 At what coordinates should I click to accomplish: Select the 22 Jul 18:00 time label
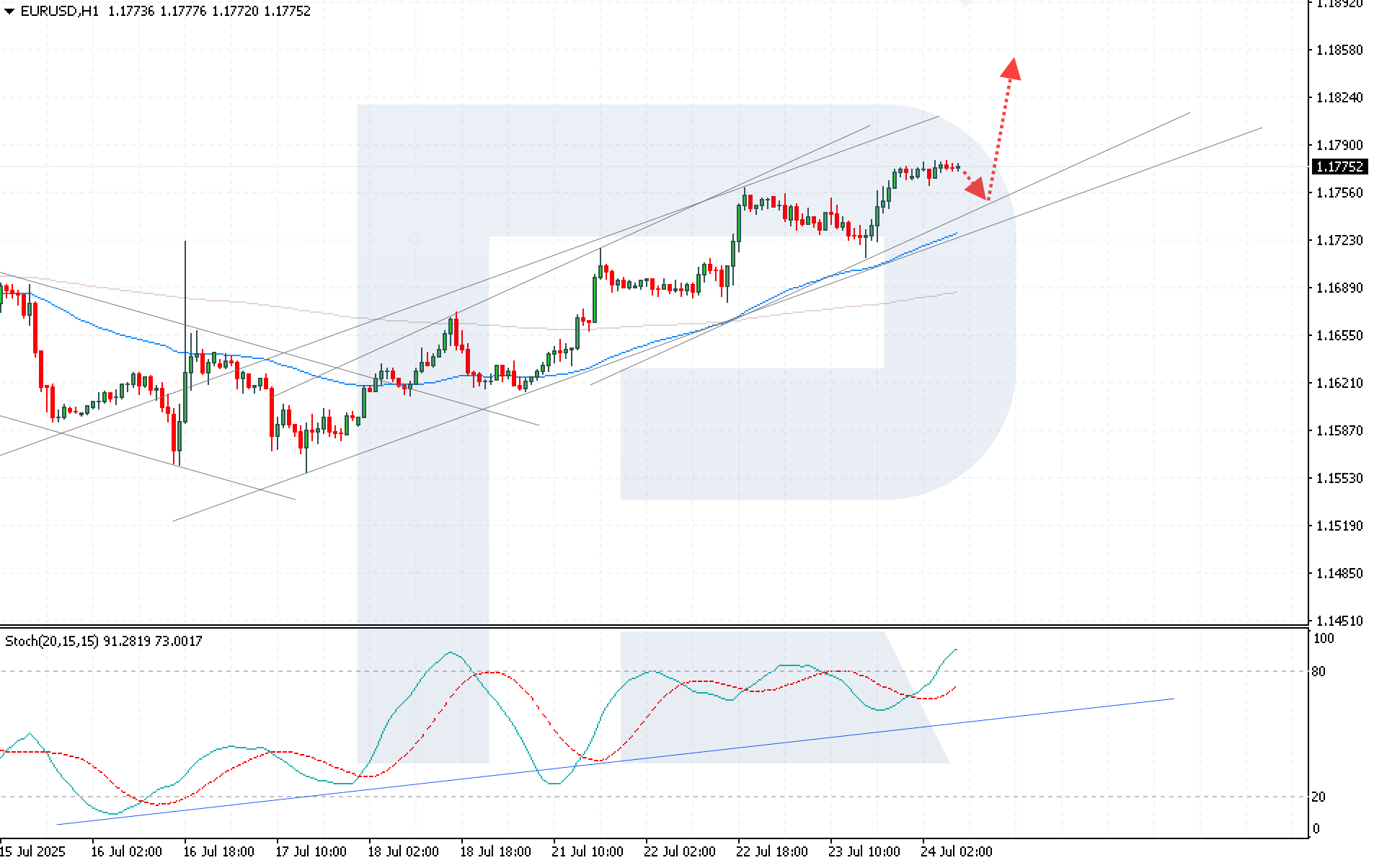tap(772, 851)
